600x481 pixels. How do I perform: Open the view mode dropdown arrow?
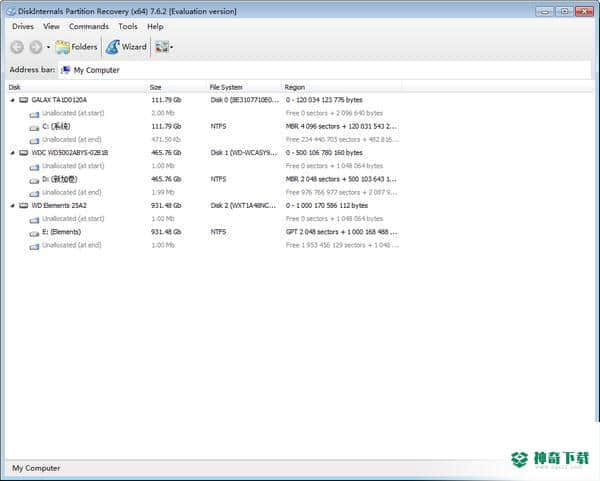click(x=171, y=47)
